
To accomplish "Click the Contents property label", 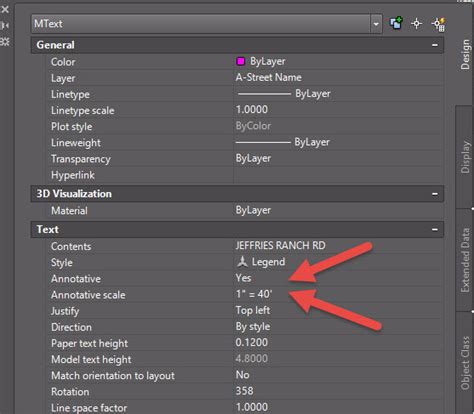I will 71,246.
